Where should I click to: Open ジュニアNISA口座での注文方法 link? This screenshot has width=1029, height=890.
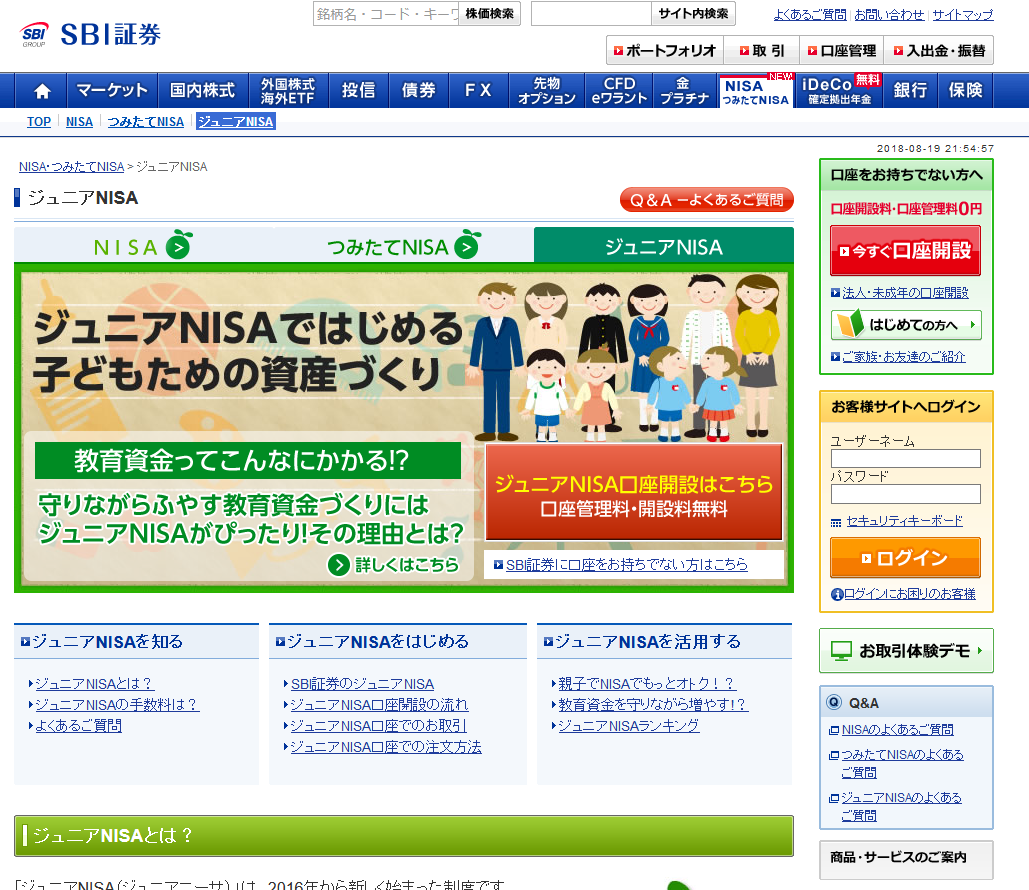[386, 747]
